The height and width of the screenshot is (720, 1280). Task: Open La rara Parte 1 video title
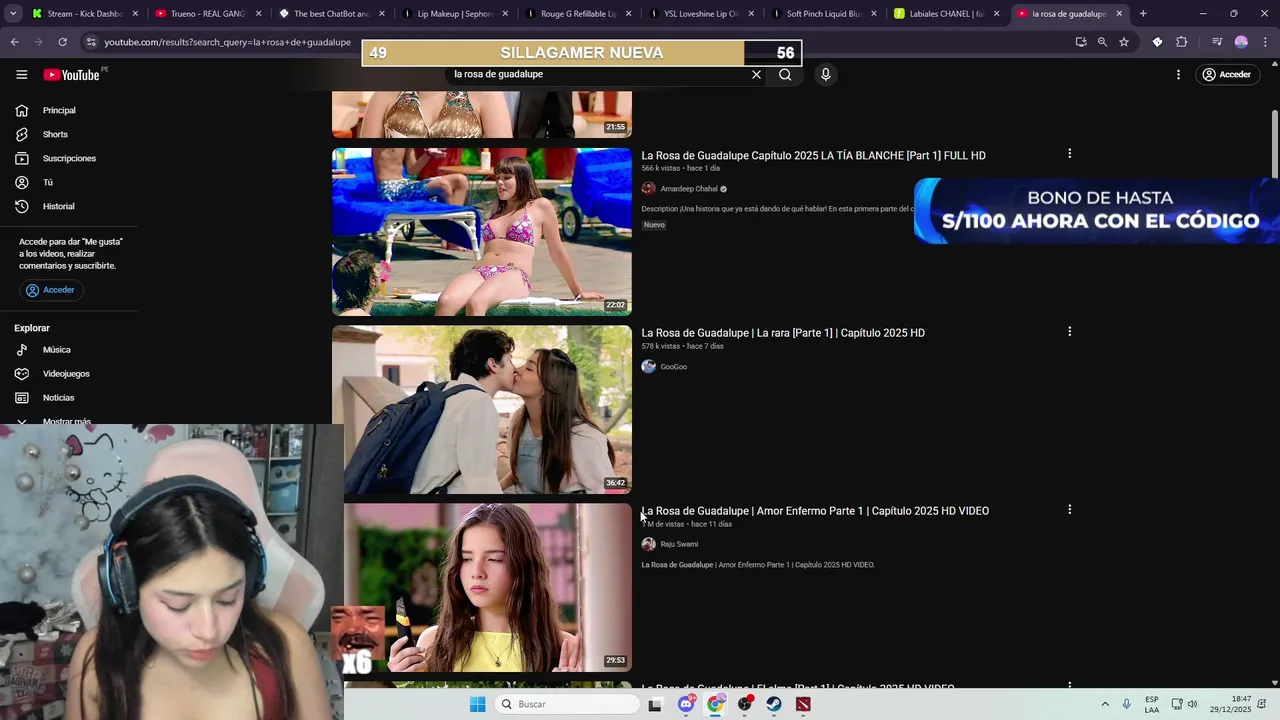(783, 333)
